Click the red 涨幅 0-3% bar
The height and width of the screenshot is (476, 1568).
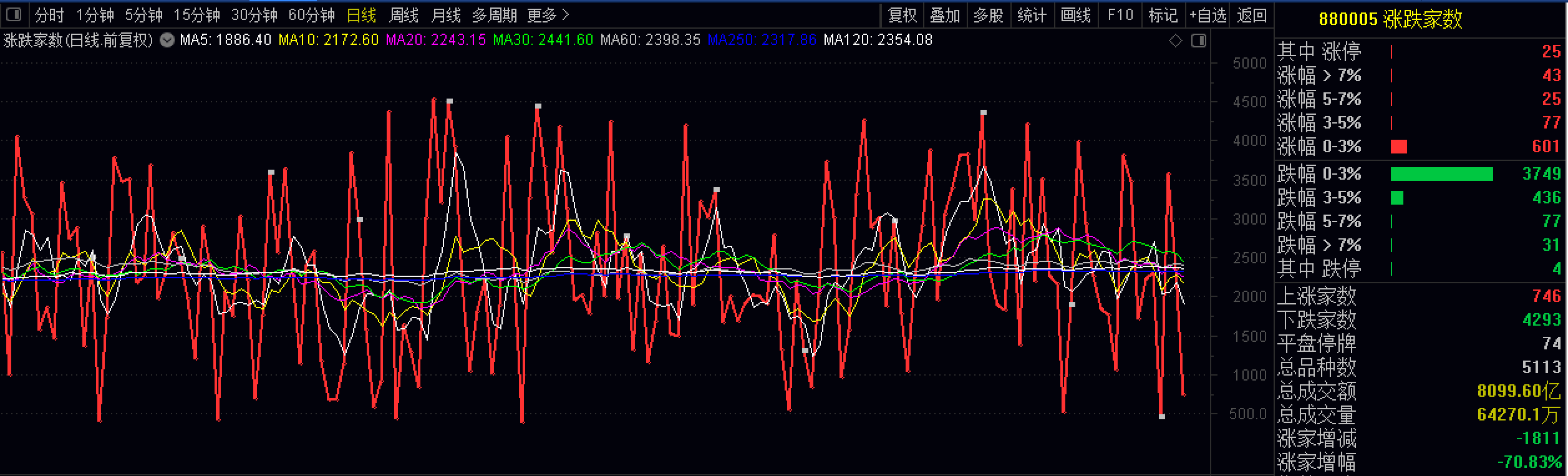coord(1399,147)
